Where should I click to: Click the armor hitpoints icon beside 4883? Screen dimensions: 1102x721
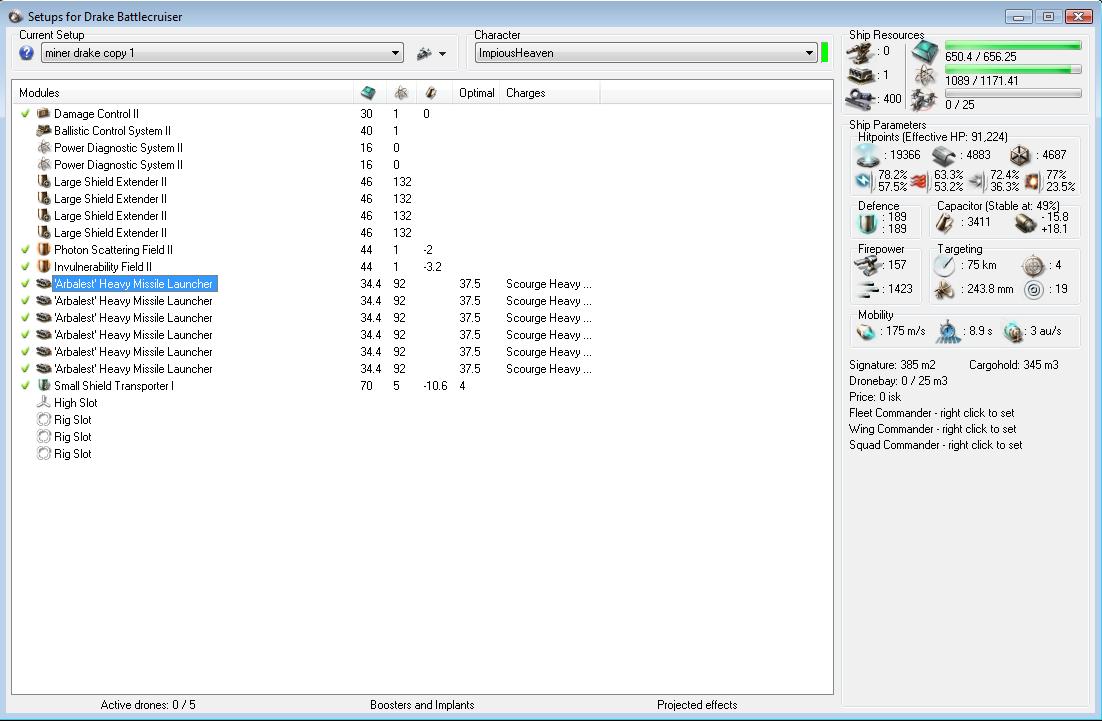coord(945,156)
